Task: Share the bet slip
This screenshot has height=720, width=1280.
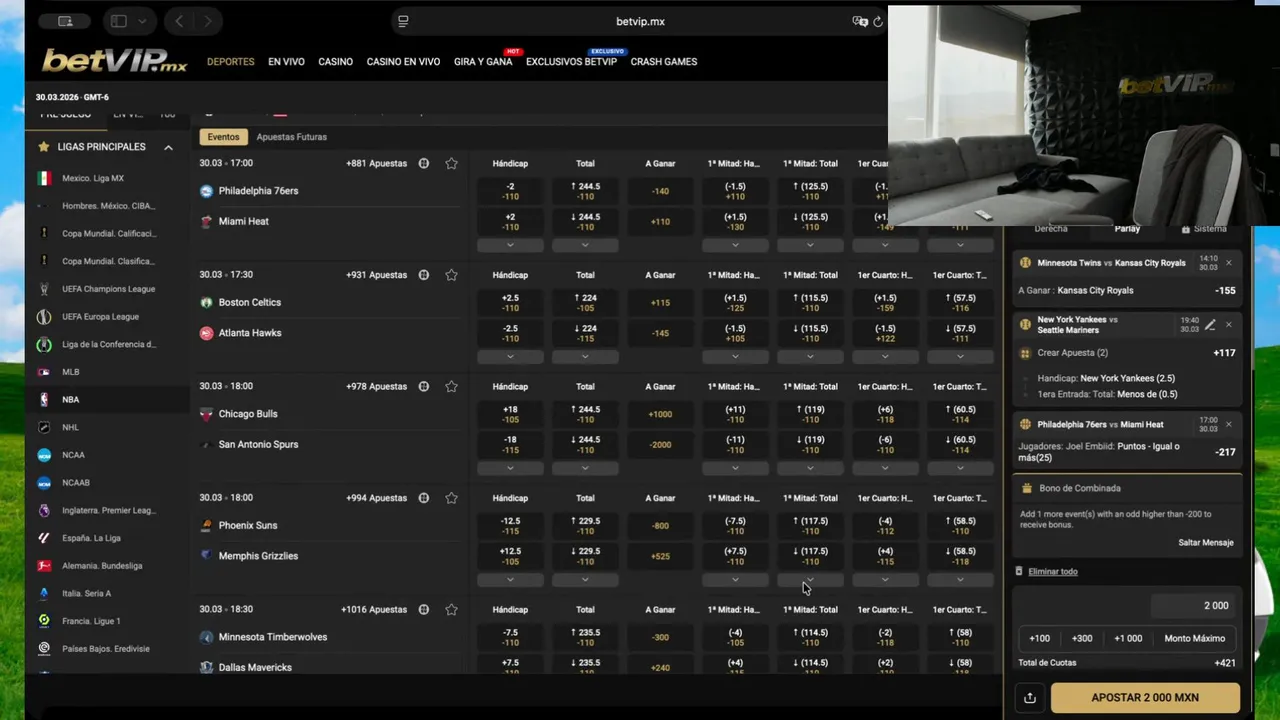Action: [x=1029, y=698]
